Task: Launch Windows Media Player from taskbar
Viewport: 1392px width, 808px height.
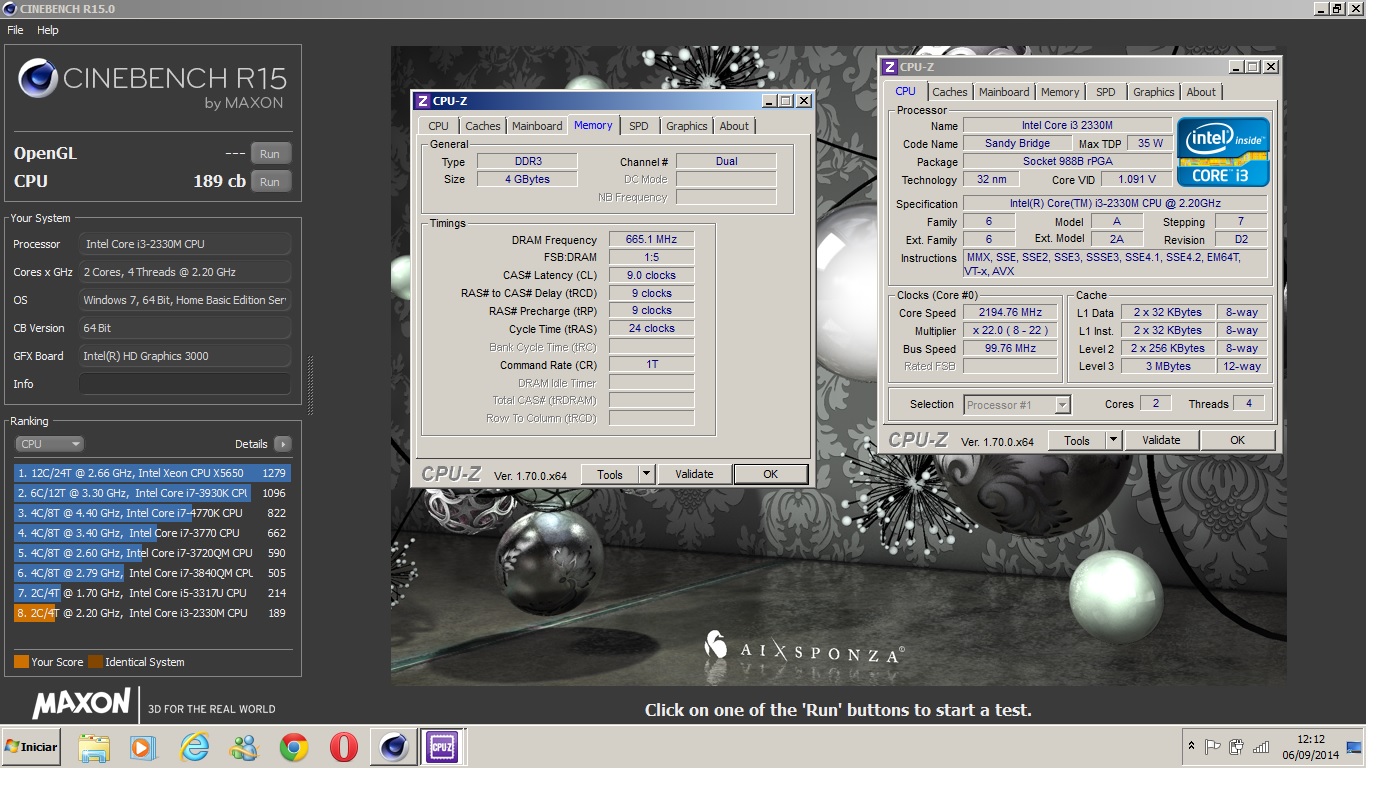Action: (144, 747)
